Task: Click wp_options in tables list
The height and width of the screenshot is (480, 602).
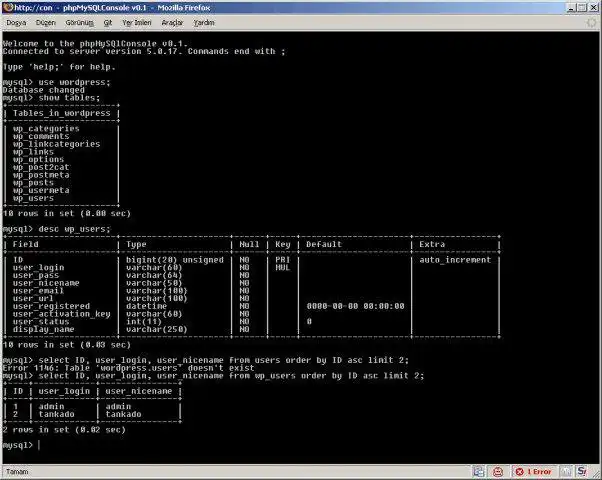Action: click(38, 159)
